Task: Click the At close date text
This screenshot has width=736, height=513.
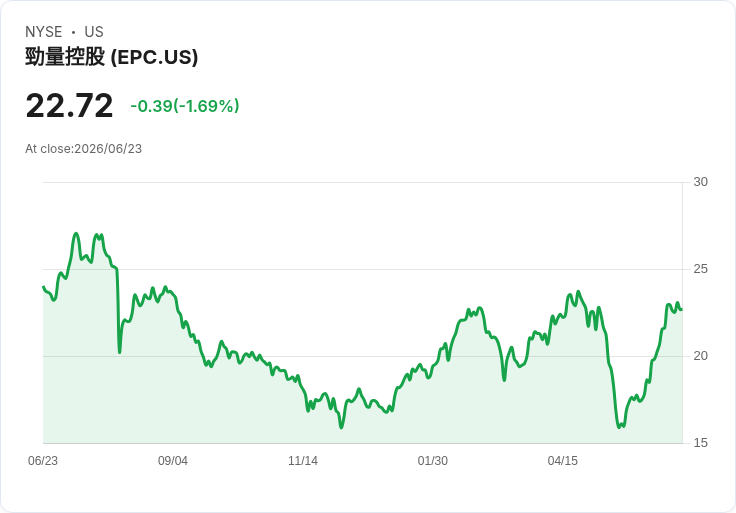Action: [x=84, y=149]
